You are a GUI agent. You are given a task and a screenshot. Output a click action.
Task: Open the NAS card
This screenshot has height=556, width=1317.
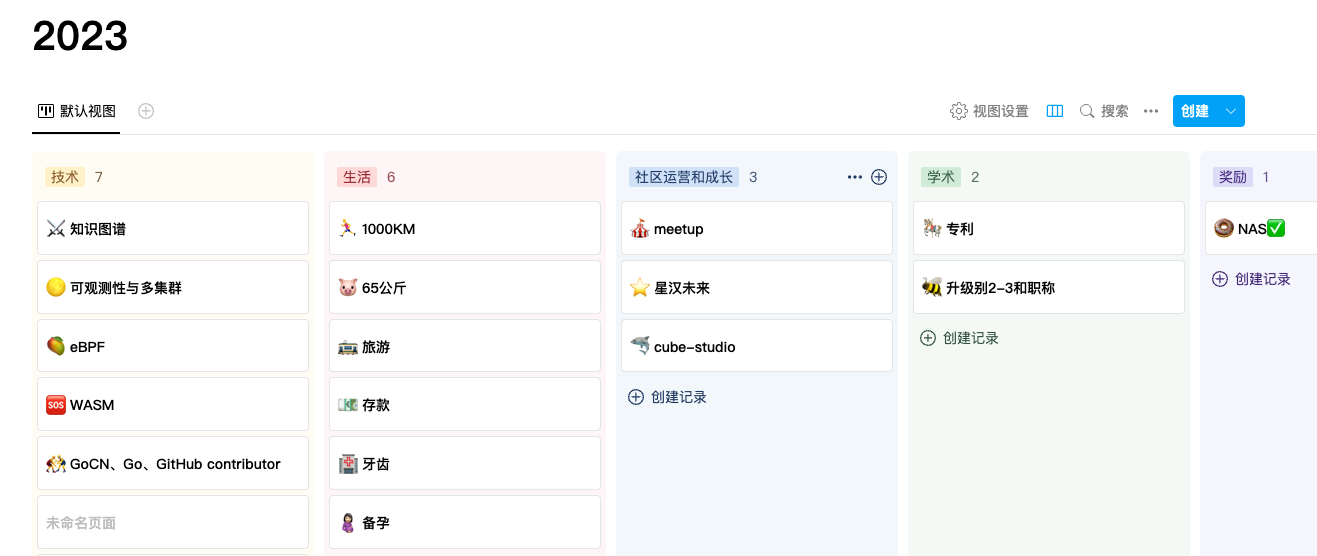(x=1261, y=228)
